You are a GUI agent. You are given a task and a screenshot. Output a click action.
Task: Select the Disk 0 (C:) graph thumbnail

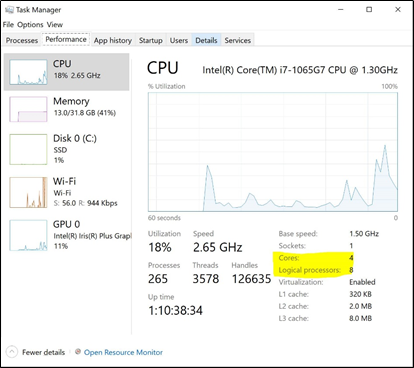tap(28, 149)
